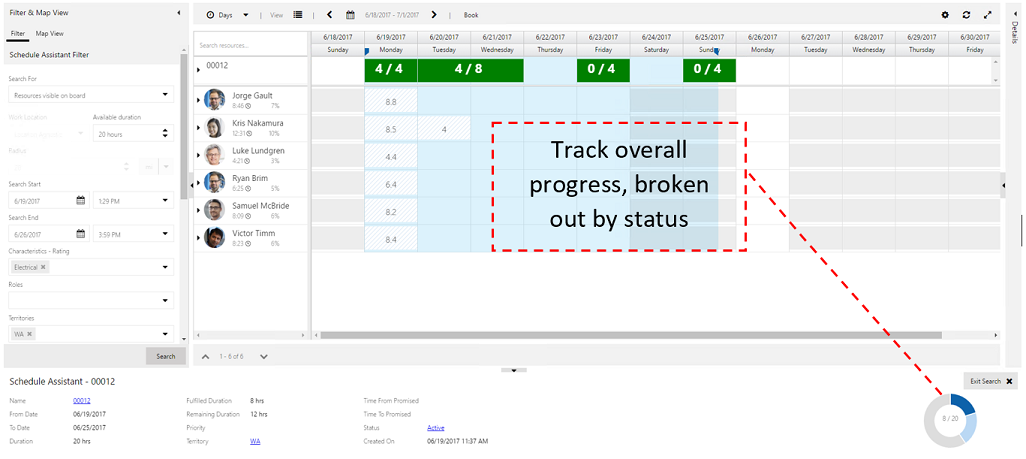Go to previous date range

tap(329, 15)
